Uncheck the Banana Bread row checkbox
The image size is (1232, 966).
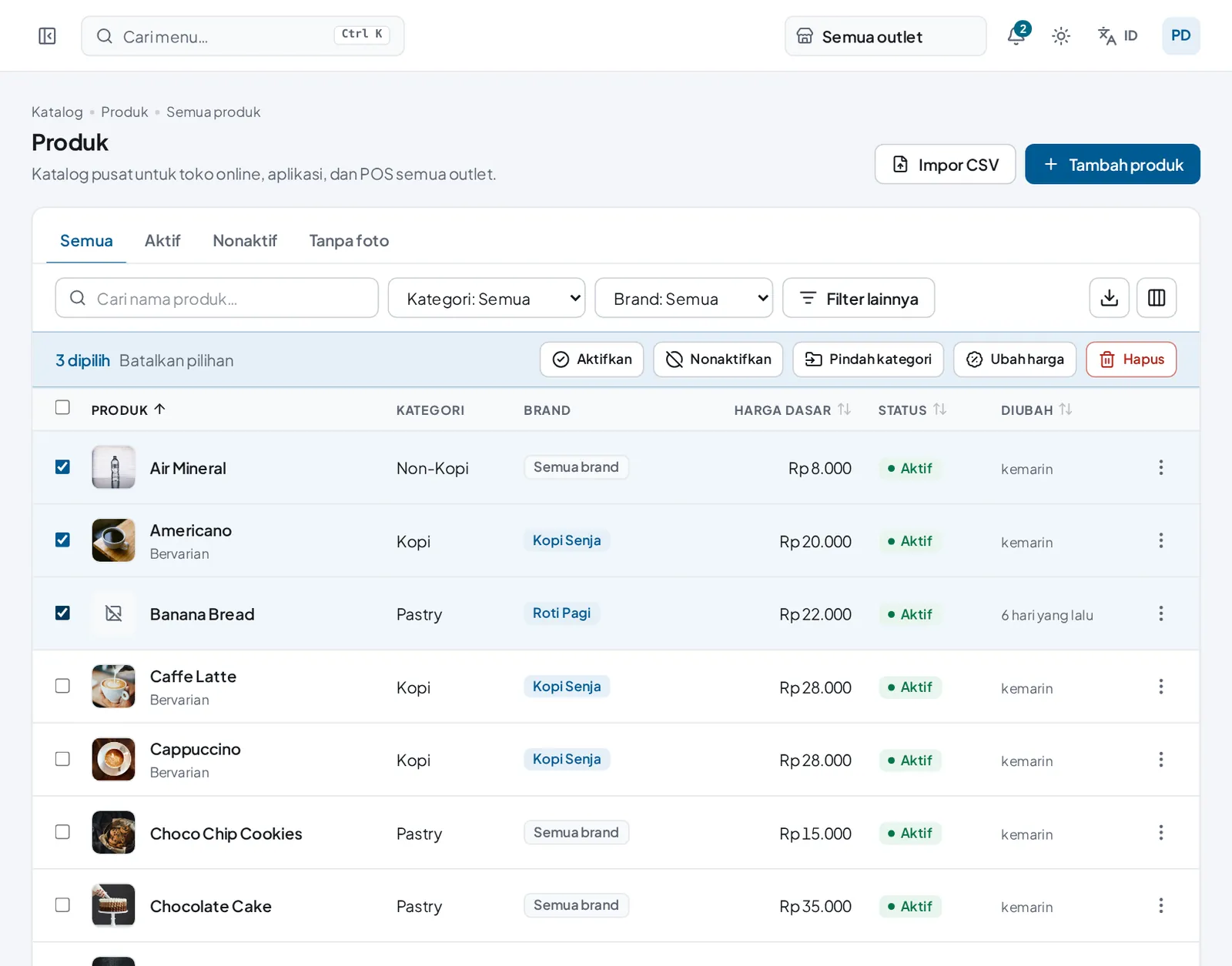click(x=62, y=613)
